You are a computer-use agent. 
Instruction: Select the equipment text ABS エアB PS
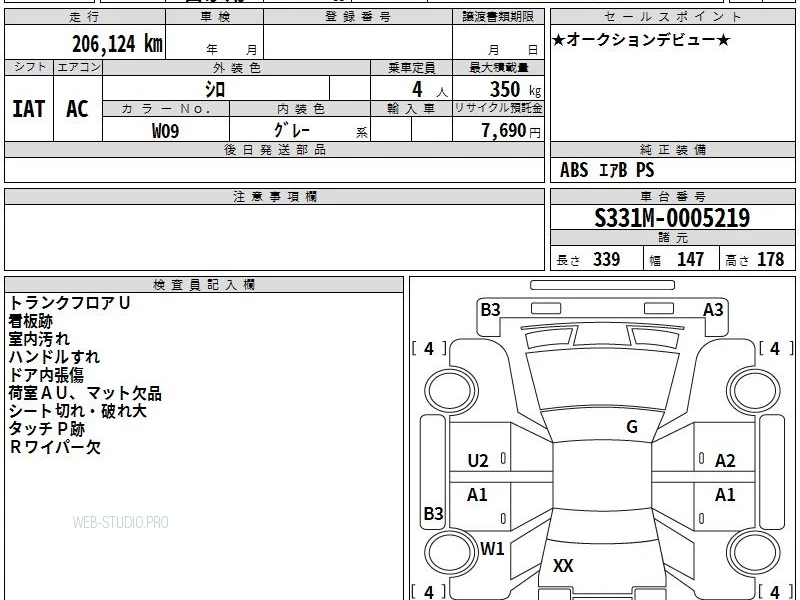point(607,170)
